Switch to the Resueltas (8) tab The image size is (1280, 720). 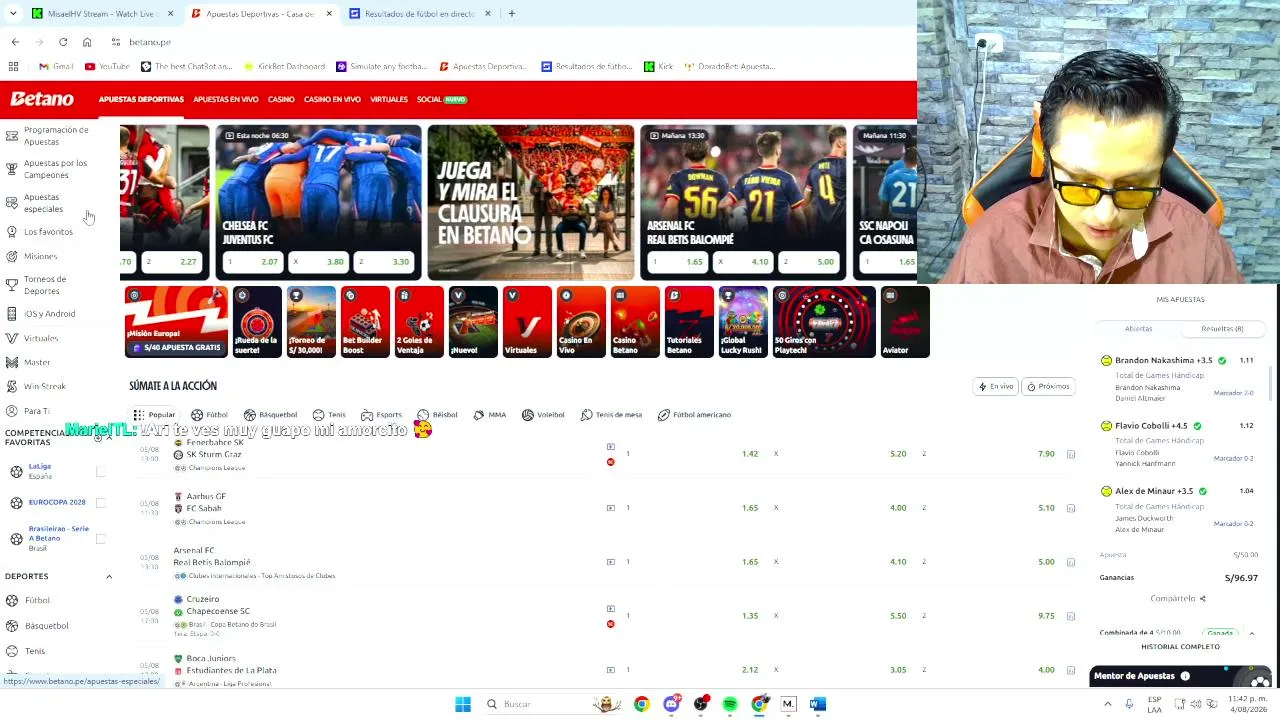point(1222,328)
